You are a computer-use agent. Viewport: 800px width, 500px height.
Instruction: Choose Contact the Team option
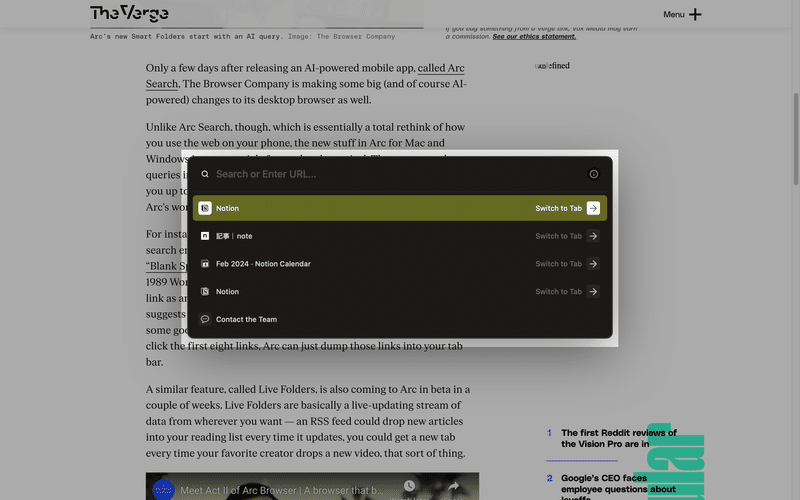point(399,319)
